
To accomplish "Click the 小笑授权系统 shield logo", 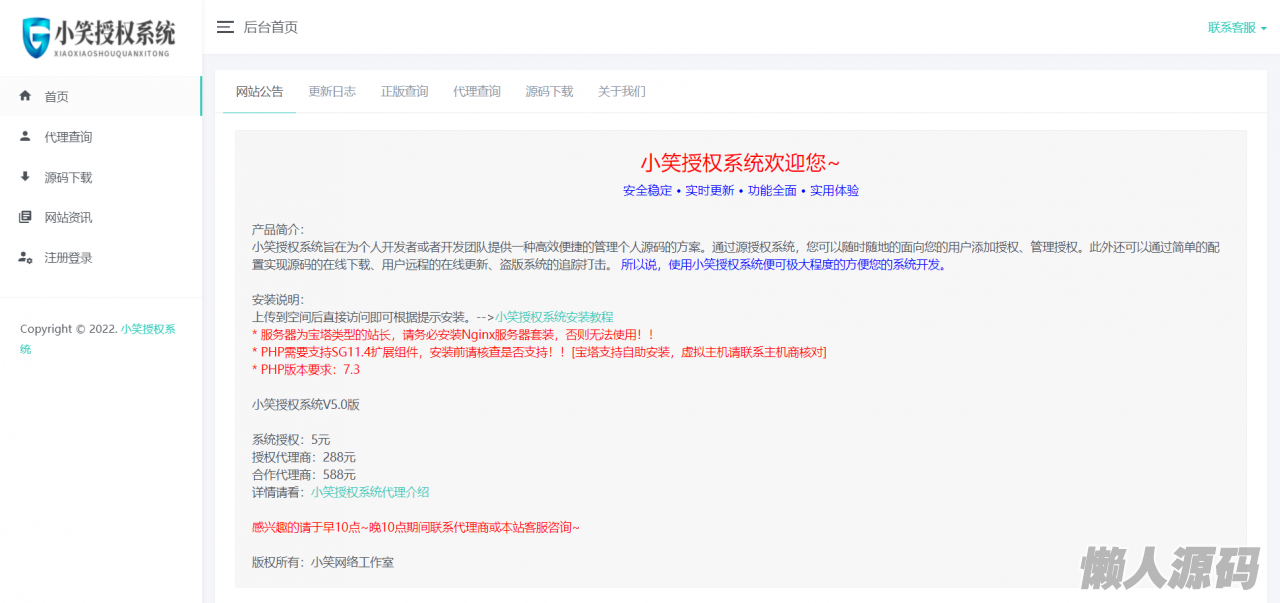I will tap(38, 35).
